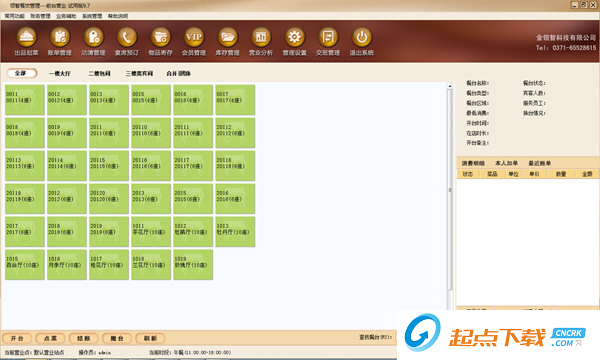Select table tile 0016

pos(193,100)
